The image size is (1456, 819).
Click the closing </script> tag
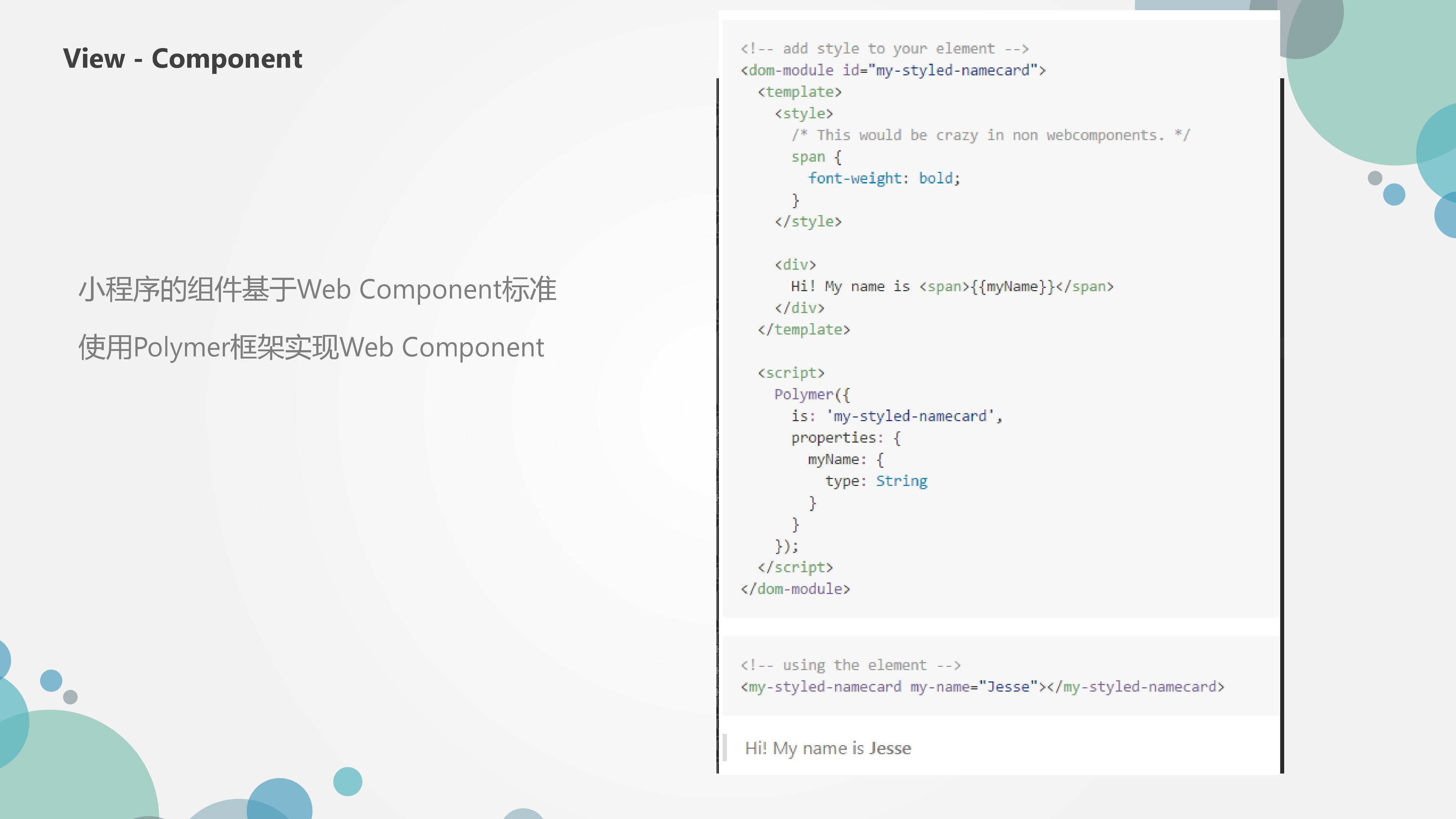[x=795, y=567]
